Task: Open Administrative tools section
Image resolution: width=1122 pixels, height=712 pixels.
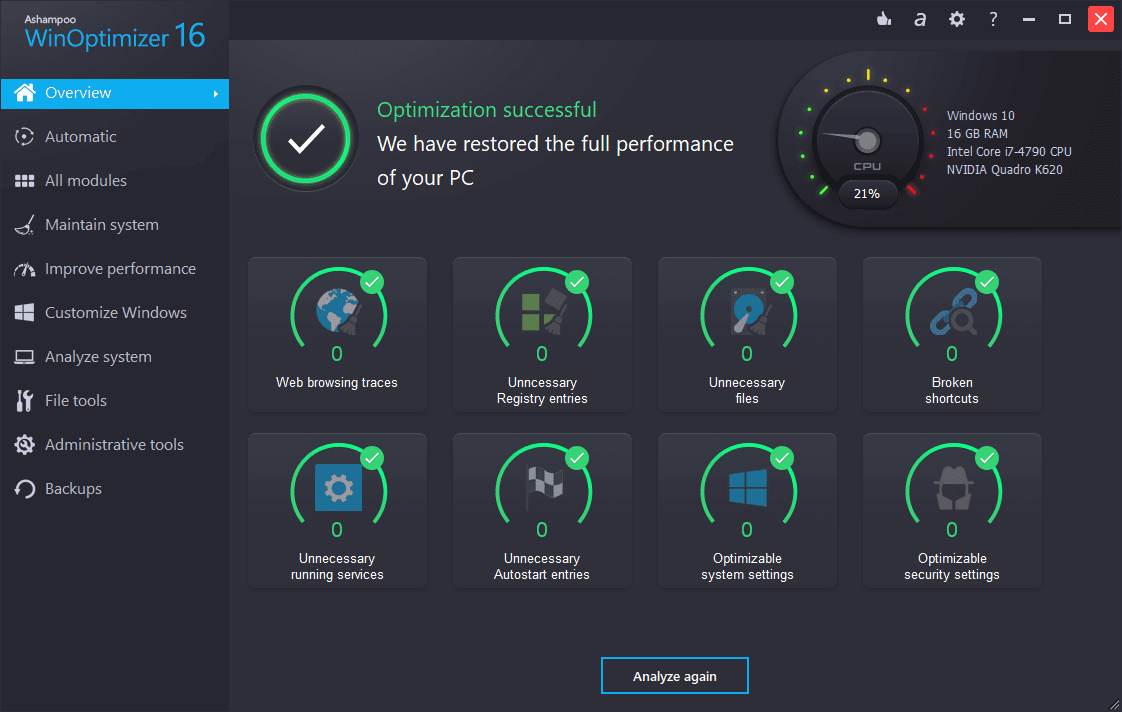Action: (x=114, y=445)
